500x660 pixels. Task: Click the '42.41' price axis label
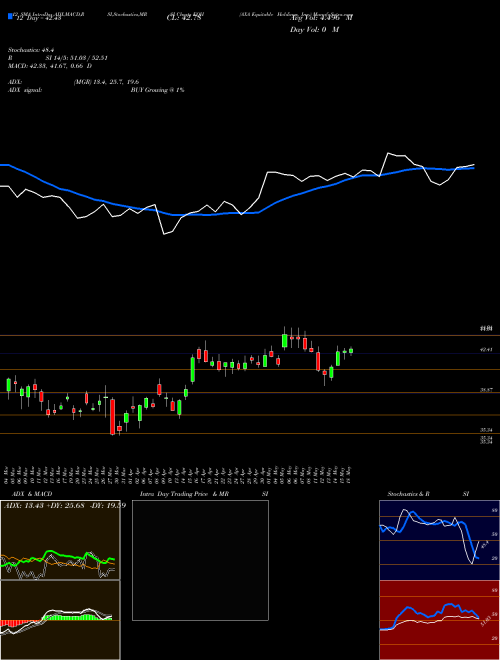coord(486,349)
